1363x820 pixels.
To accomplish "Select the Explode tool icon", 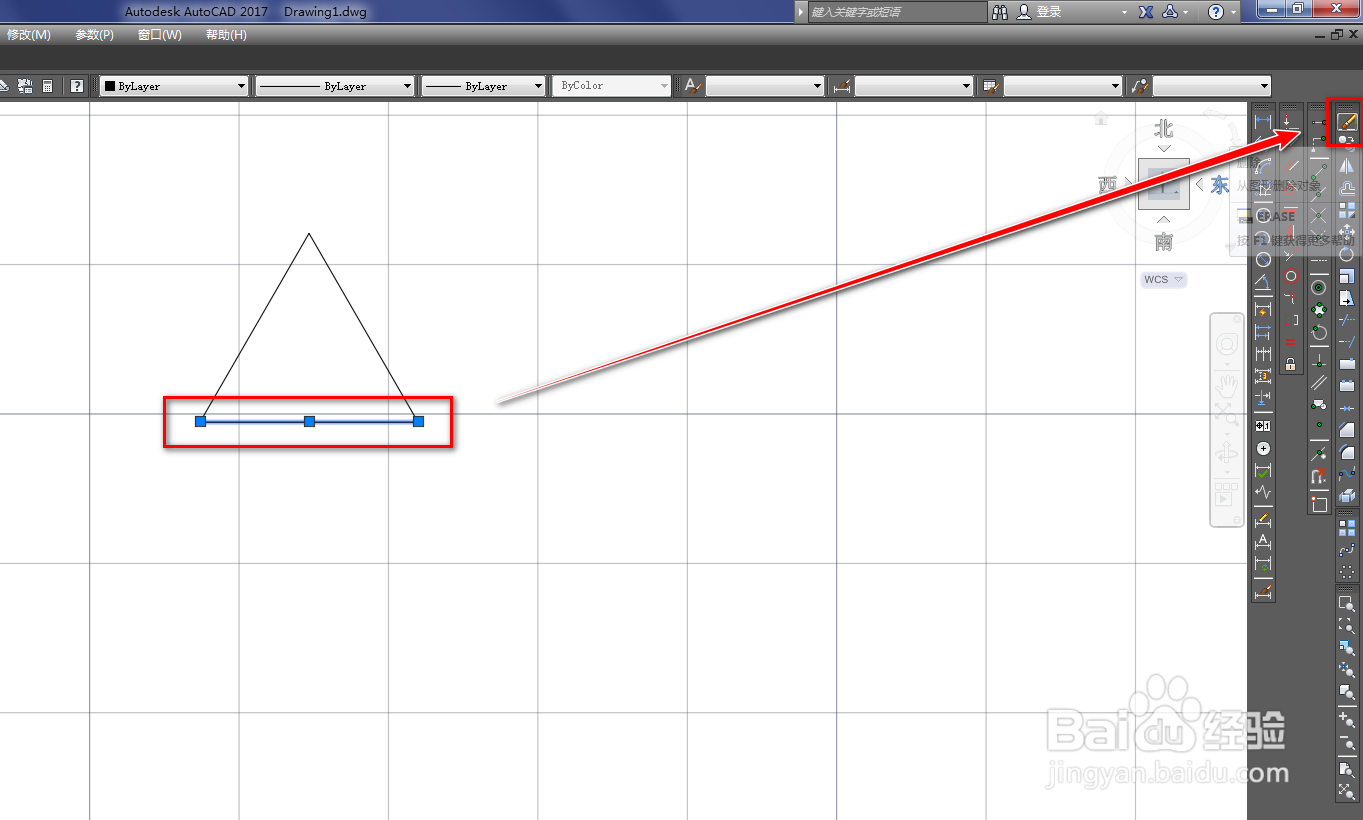I will click(1346, 496).
